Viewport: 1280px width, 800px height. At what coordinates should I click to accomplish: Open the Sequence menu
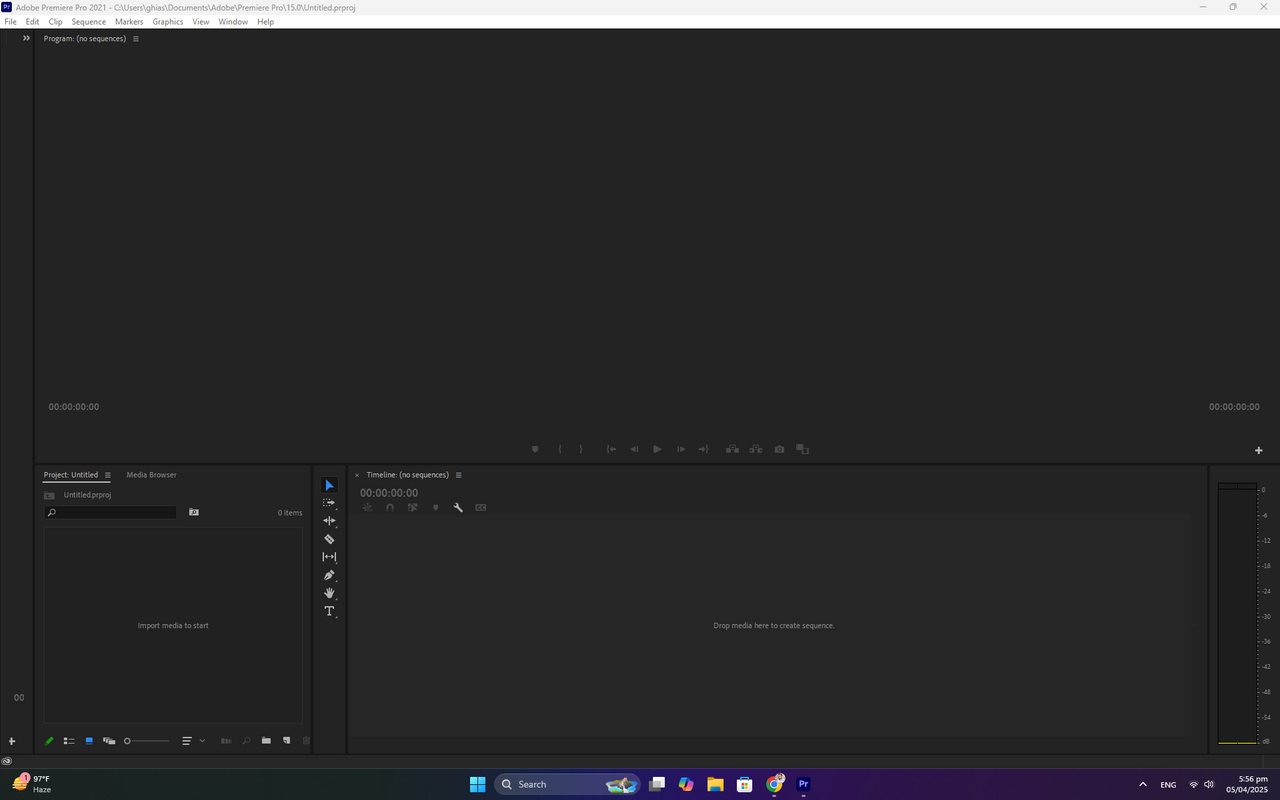(x=89, y=21)
